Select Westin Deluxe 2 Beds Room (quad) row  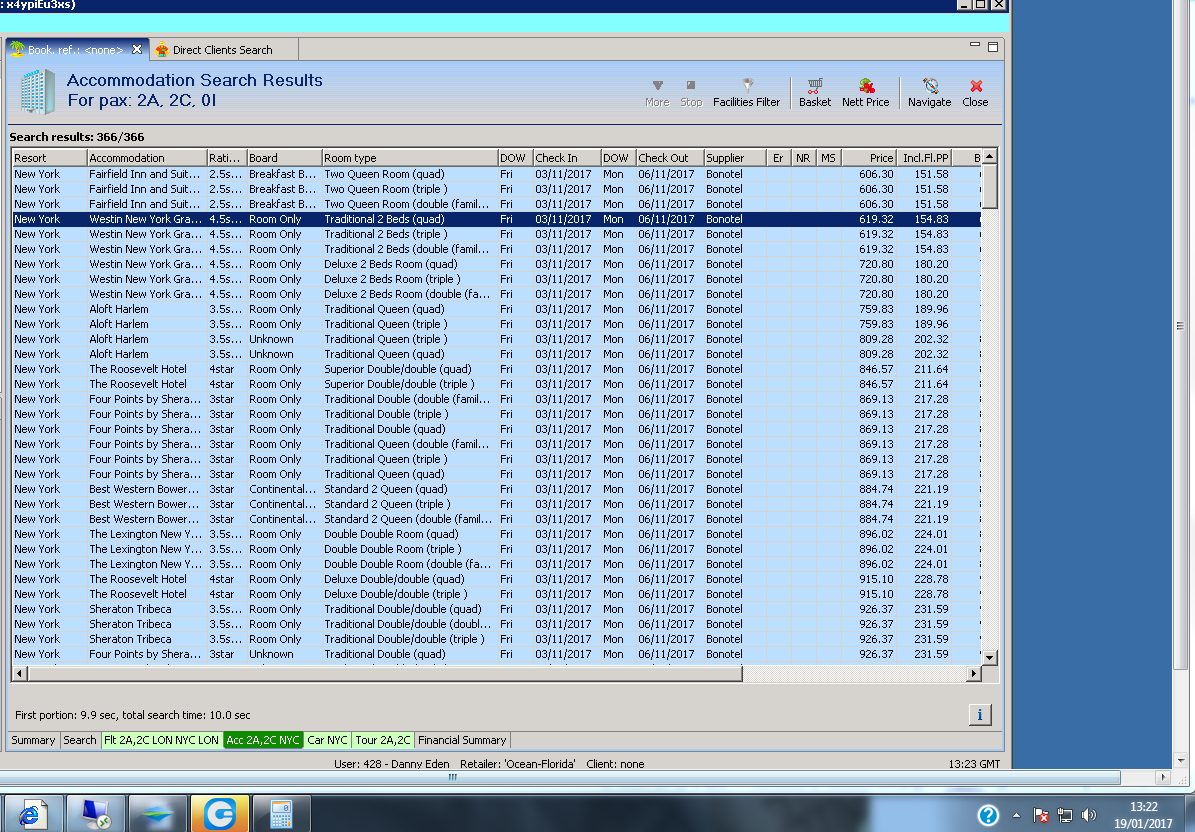496,264
